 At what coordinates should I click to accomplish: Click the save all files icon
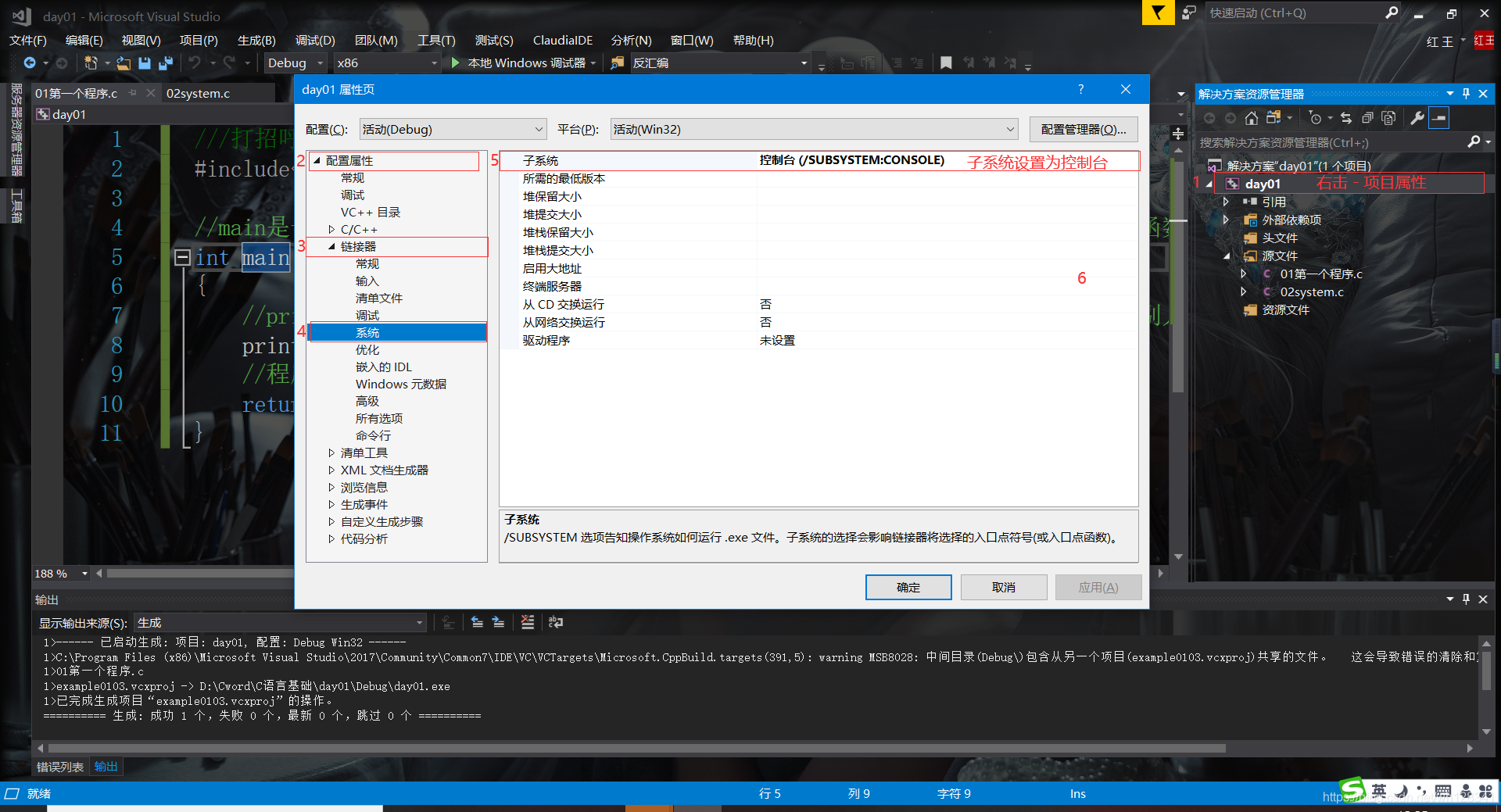[166, 63]
